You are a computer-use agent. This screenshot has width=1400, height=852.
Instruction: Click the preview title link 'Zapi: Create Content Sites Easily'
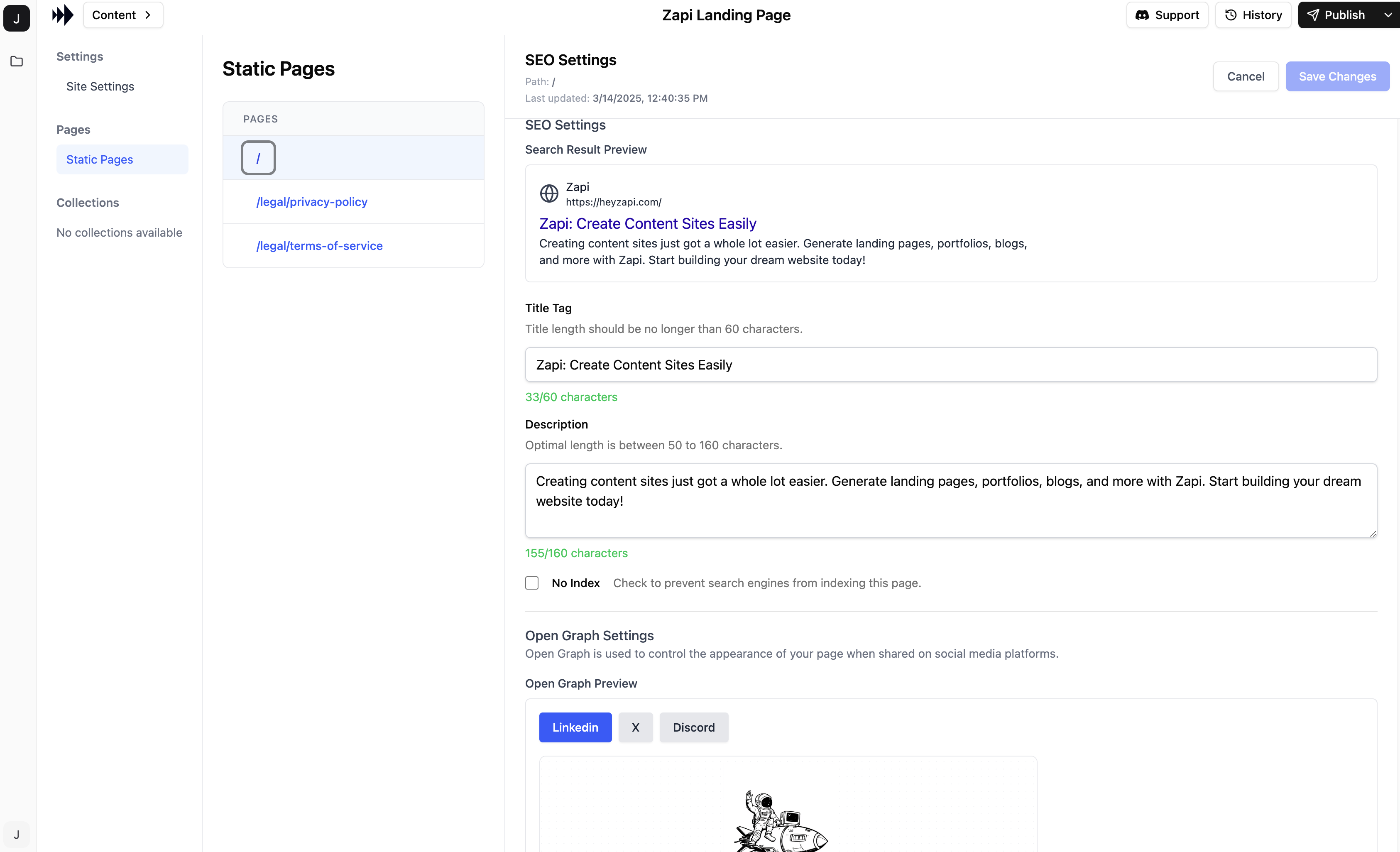coord(648,223)
